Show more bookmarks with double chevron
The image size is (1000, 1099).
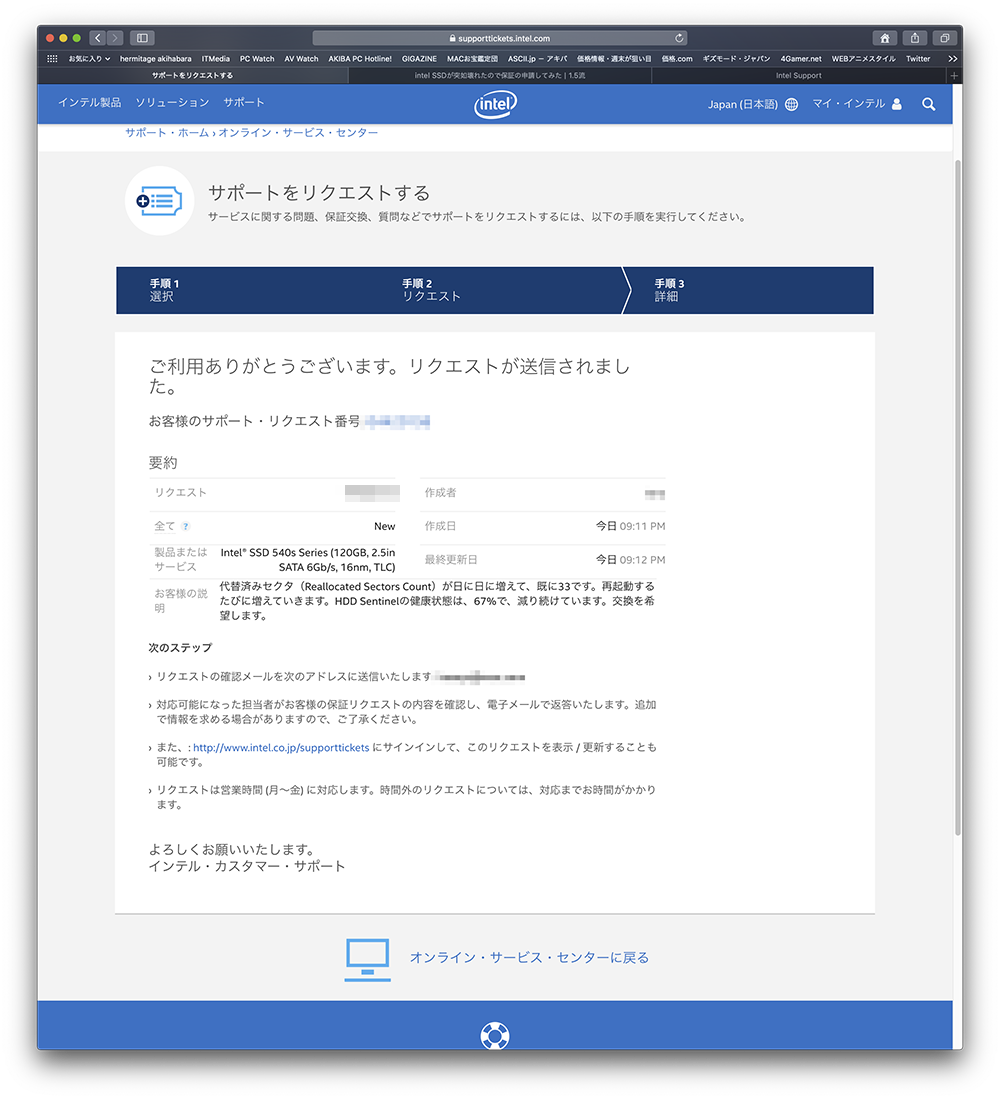click(952, 59)
